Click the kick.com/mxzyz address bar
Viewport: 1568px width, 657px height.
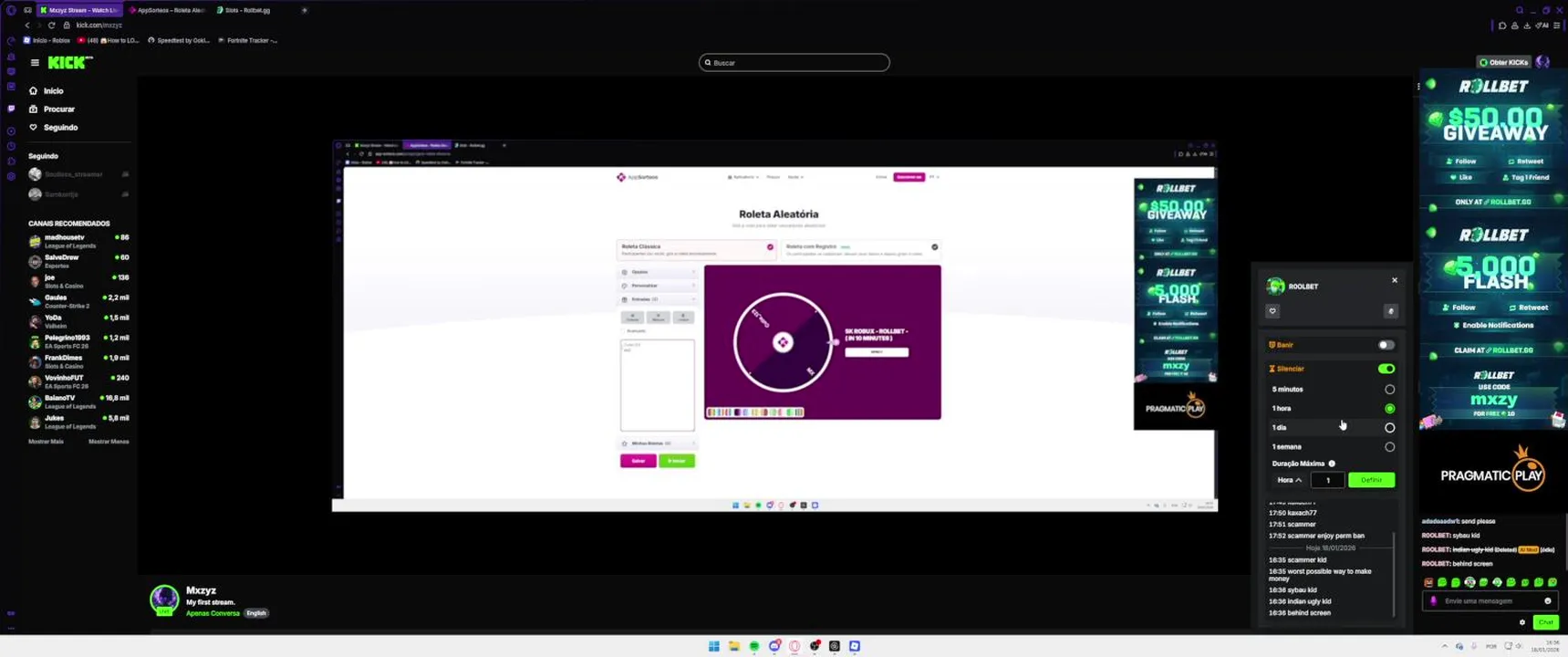point(99,26)
